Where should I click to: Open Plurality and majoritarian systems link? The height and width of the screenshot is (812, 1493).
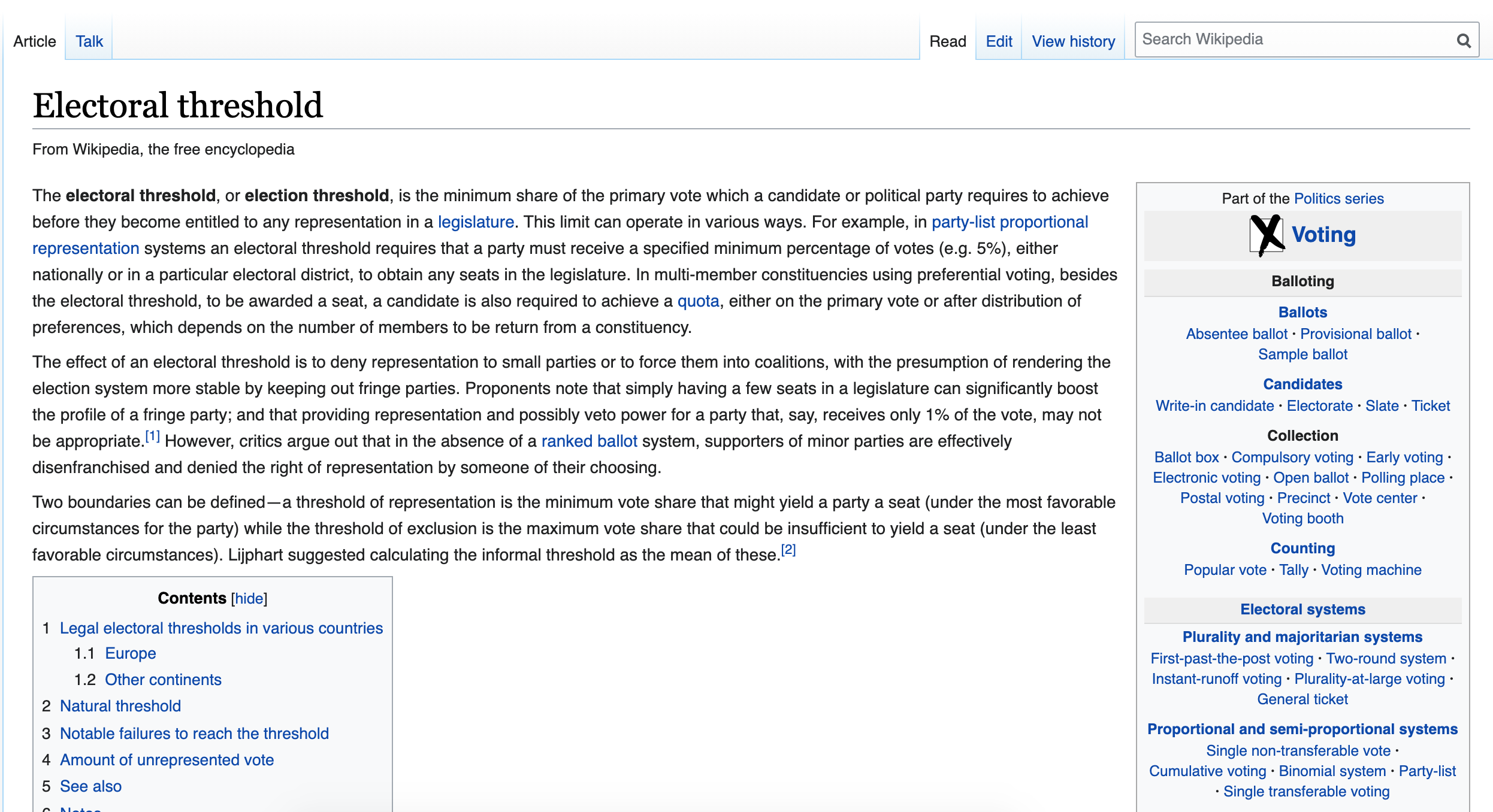(1302, 637)
